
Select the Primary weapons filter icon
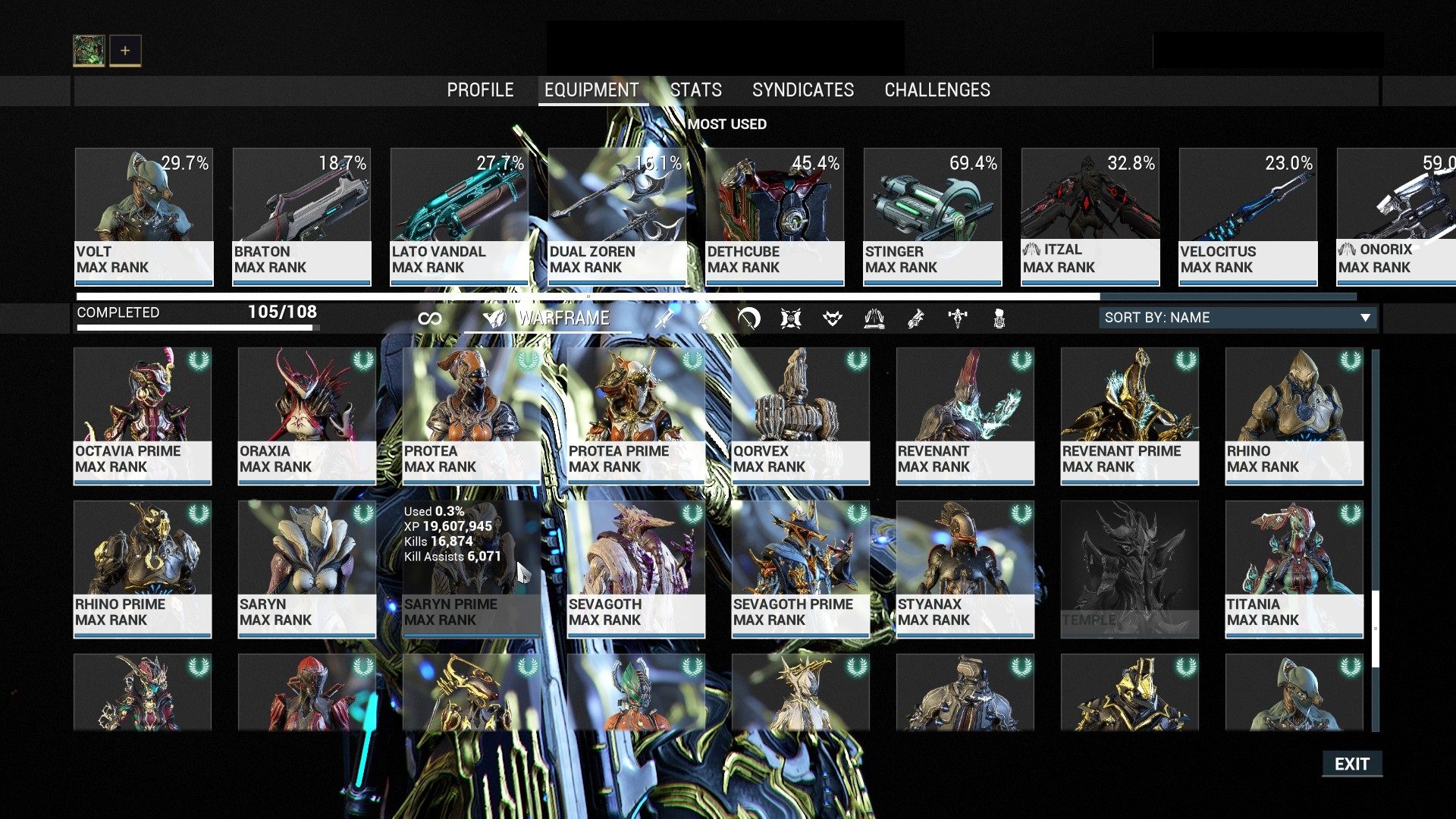(665, 318)
